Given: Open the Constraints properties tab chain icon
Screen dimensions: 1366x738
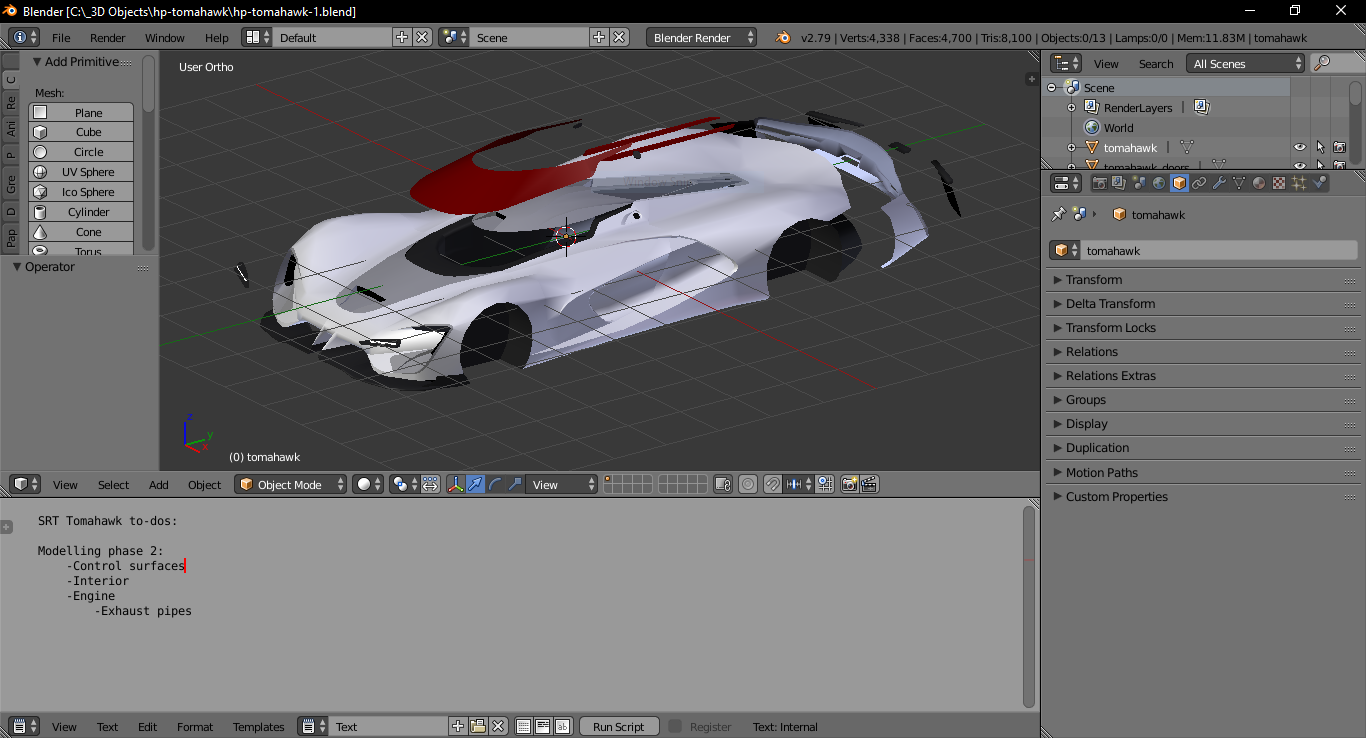Looking at the screenshot, I should 1199,183.
